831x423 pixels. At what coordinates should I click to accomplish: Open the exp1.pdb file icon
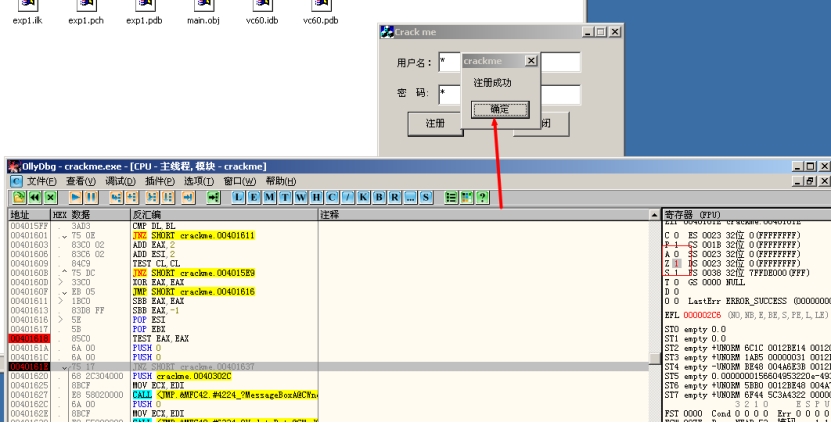pos(142,12)
